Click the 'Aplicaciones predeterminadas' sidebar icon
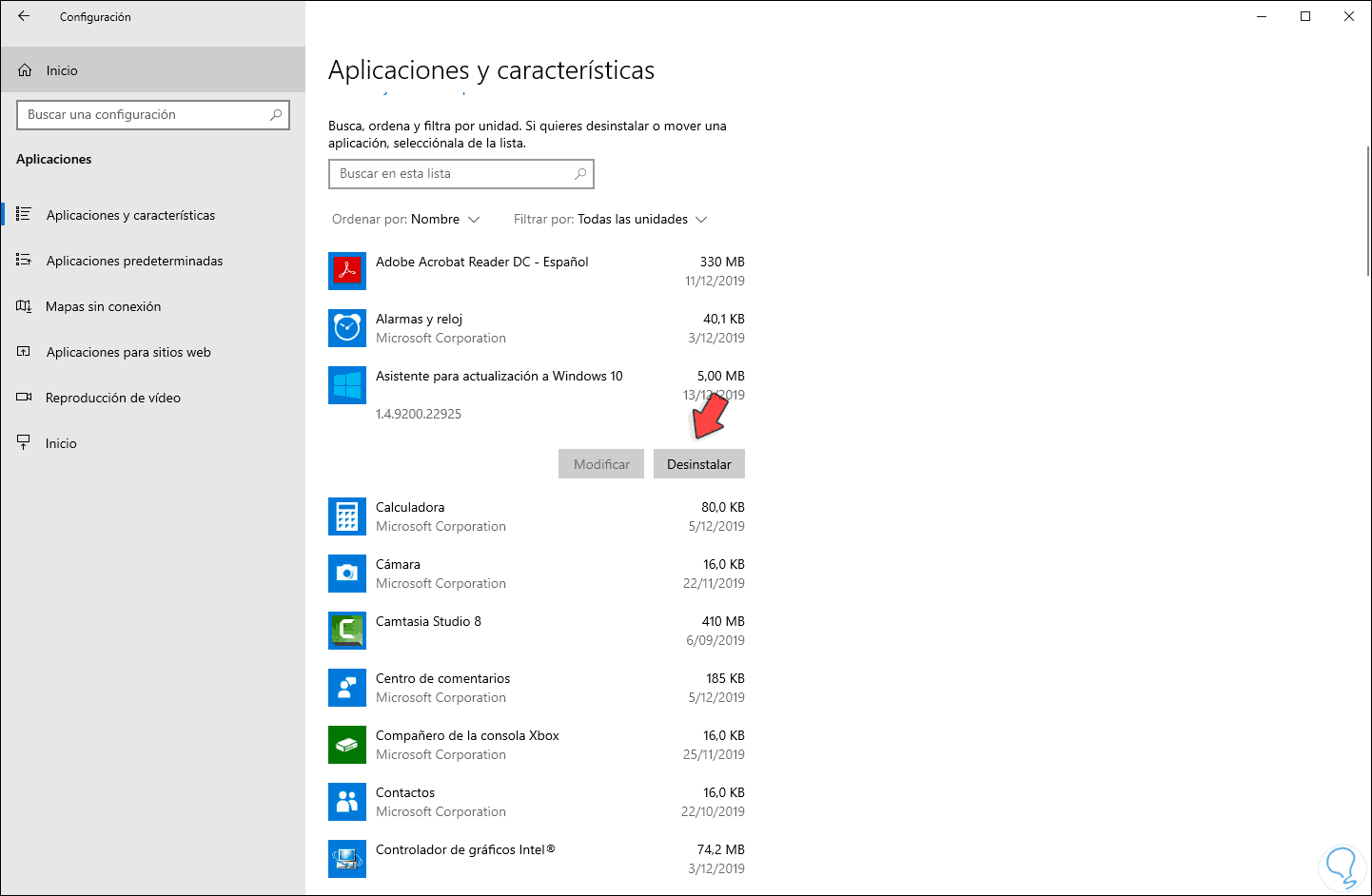 24,261
